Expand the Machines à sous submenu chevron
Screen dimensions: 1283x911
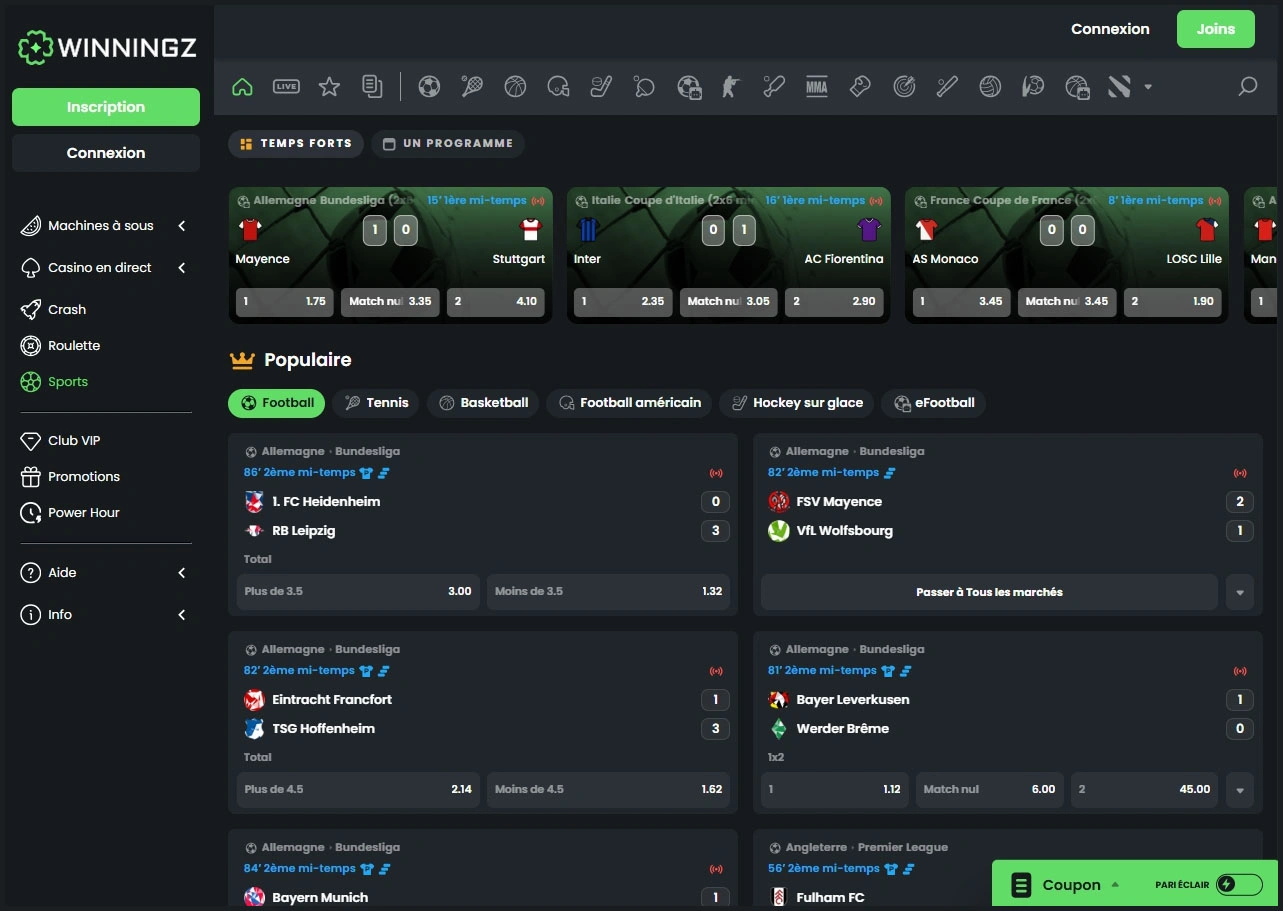(x=182, y=226)
